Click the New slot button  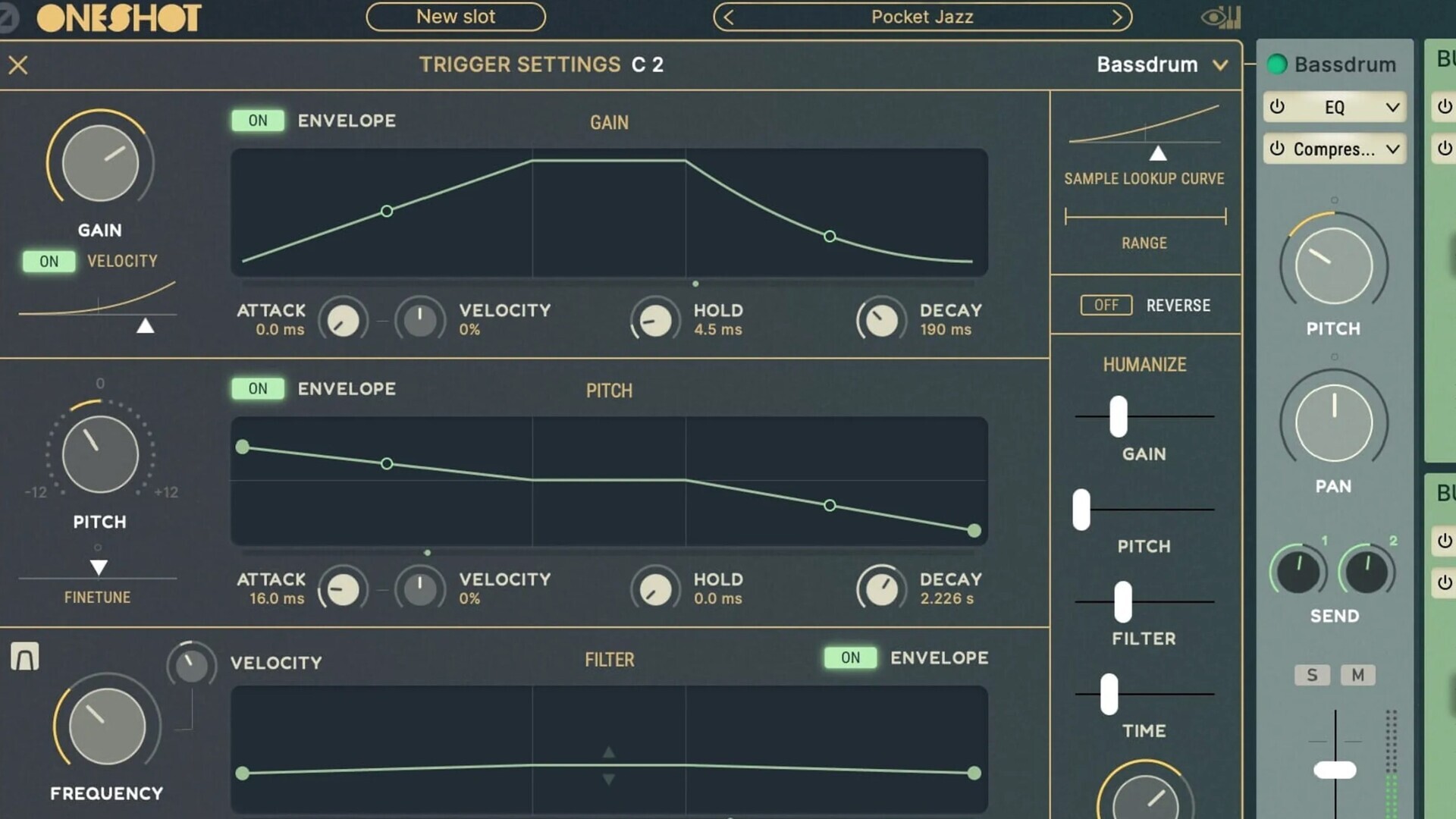point(456,17)
